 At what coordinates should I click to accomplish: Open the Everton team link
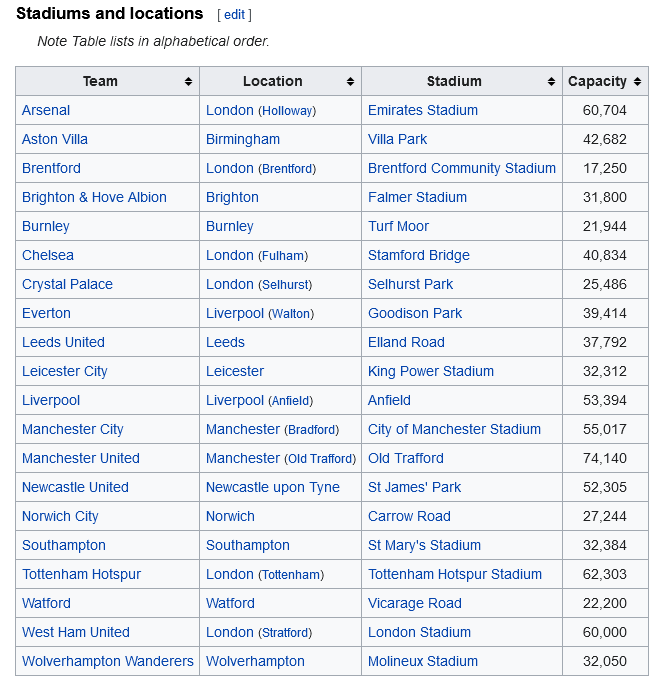click(x=46, y=313)
